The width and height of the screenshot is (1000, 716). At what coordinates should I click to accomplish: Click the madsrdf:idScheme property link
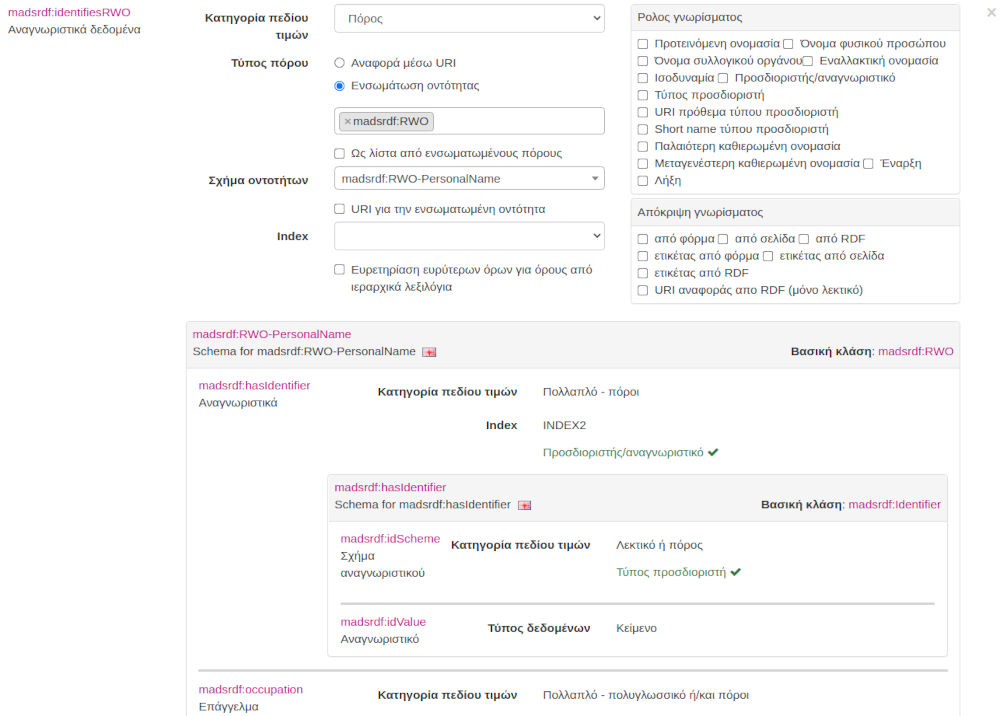click(x=390, y=539)
